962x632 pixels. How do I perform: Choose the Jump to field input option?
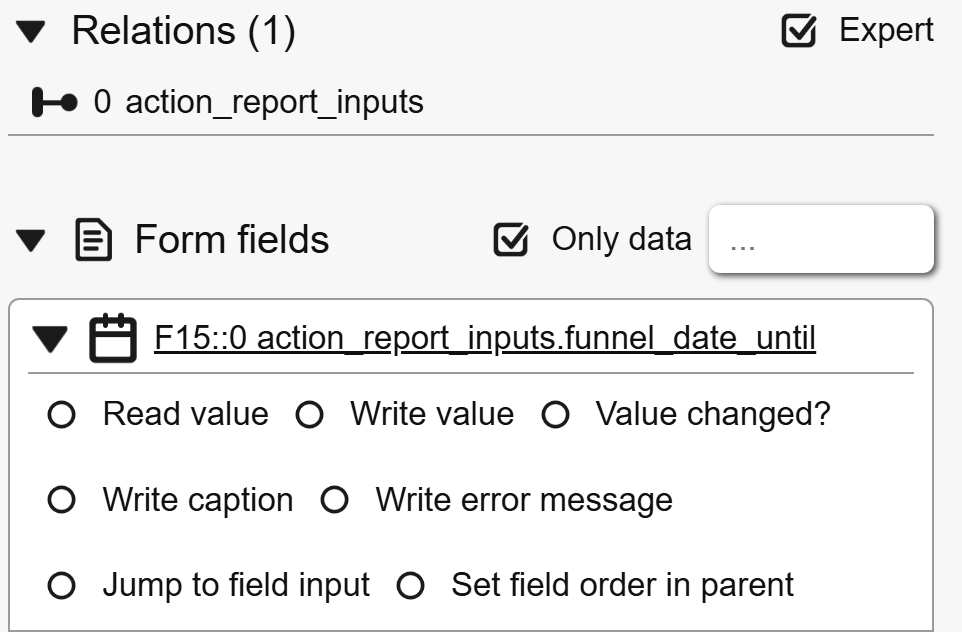click(x=62, y=586)
